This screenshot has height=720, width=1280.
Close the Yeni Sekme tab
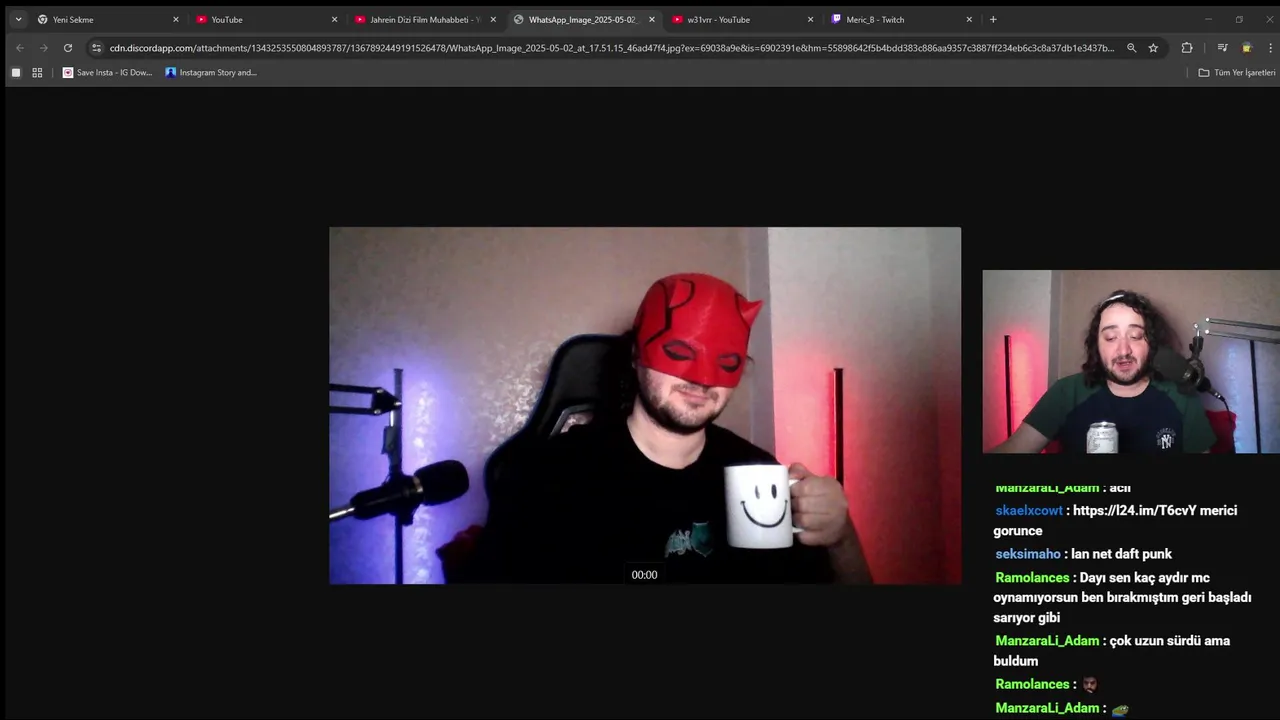(x=176, y=19)
